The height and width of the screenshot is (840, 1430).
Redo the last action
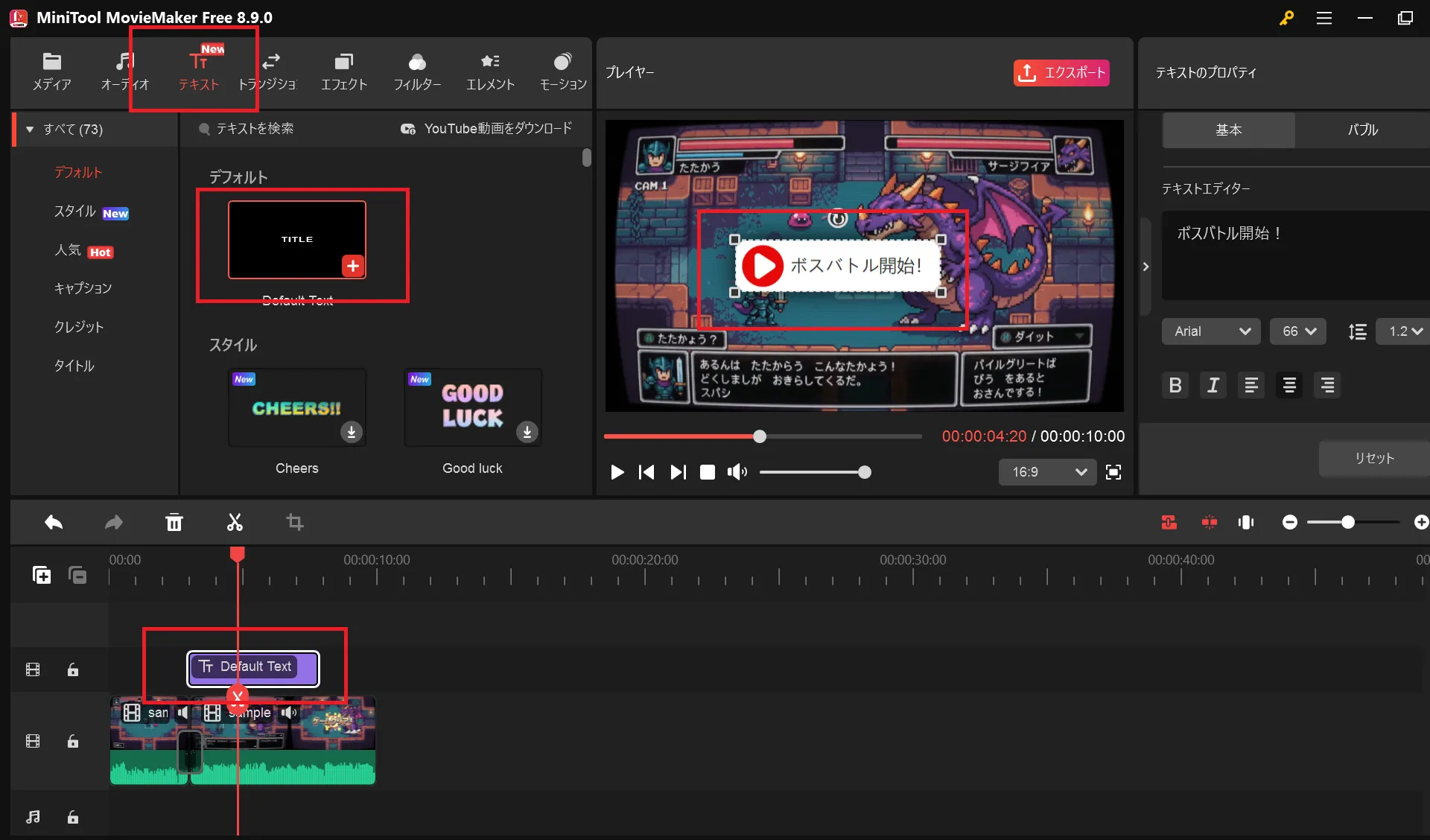[113, 523]
